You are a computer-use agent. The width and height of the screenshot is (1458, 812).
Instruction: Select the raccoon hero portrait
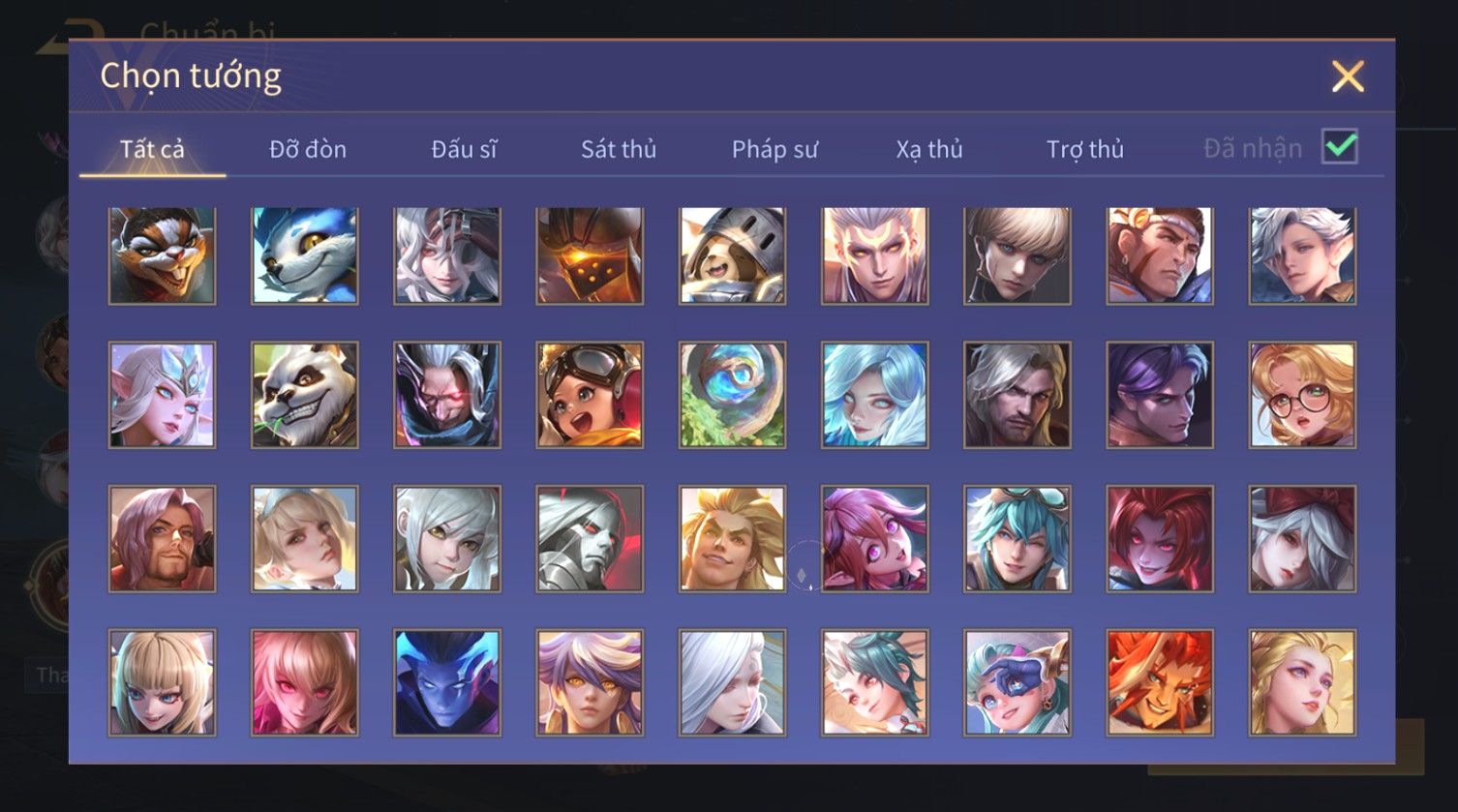(162, 256)
